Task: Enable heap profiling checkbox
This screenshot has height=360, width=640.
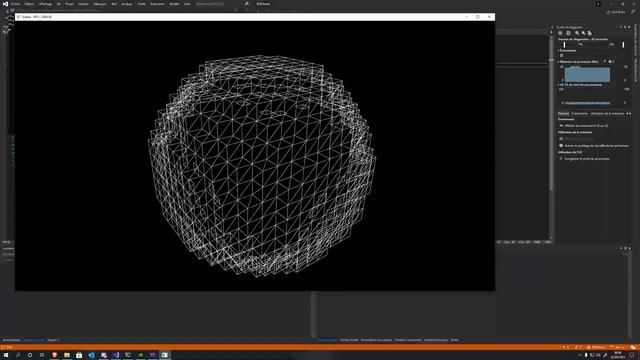Action: [561, 145]
